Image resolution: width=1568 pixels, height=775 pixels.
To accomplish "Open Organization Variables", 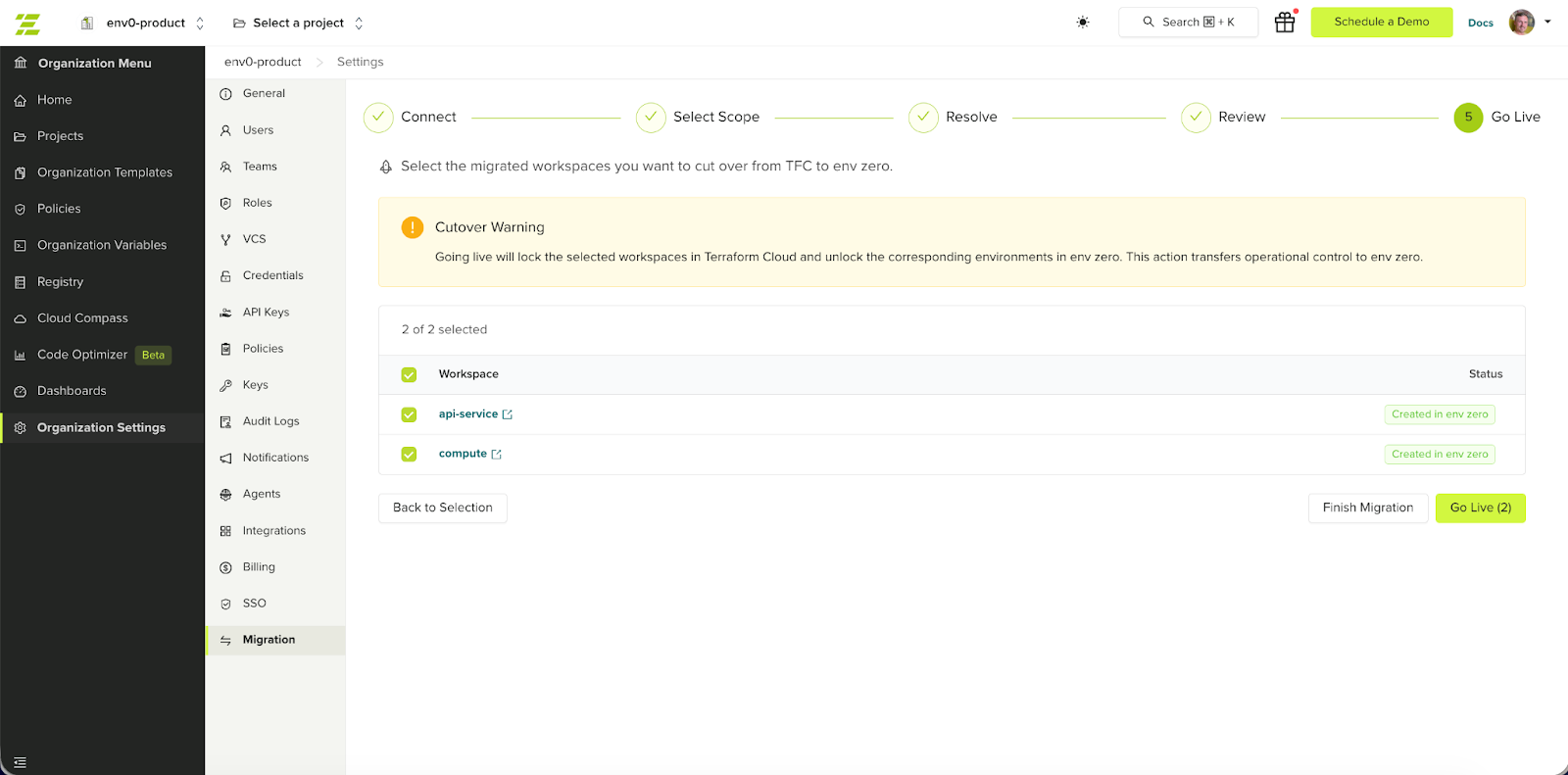I will pos(103,245).
